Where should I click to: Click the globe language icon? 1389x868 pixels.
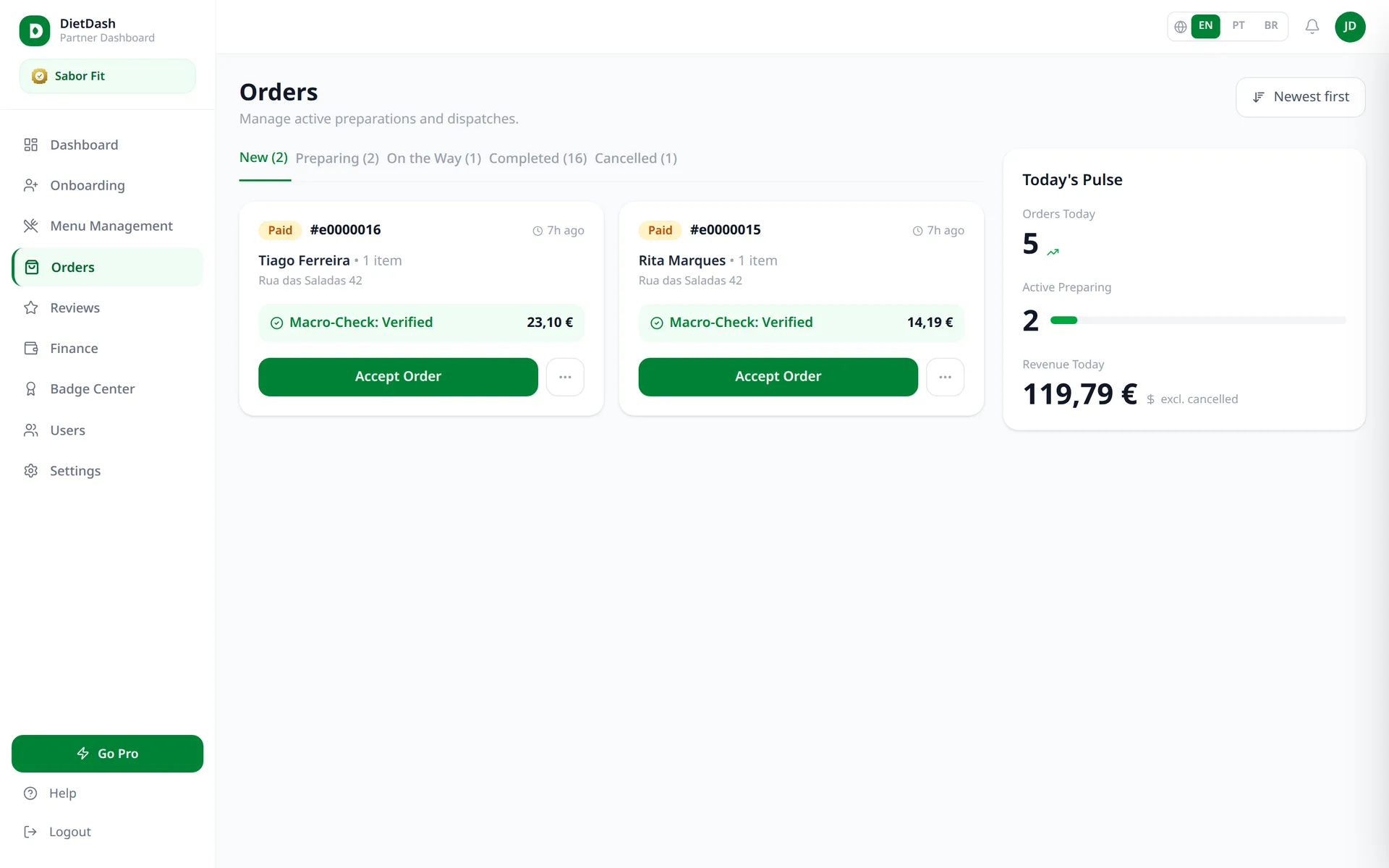click(x=1180, y=27)
